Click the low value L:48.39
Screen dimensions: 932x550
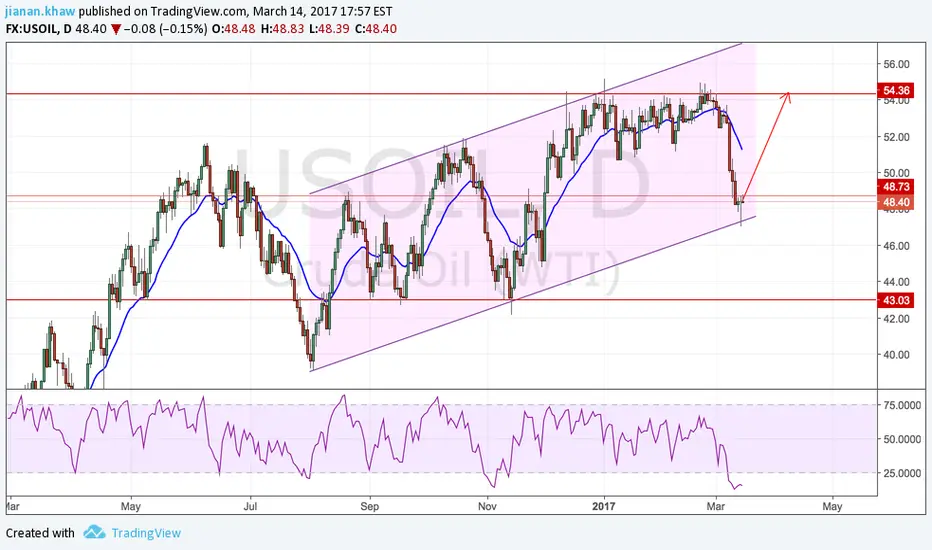click(x=329, y=29)
